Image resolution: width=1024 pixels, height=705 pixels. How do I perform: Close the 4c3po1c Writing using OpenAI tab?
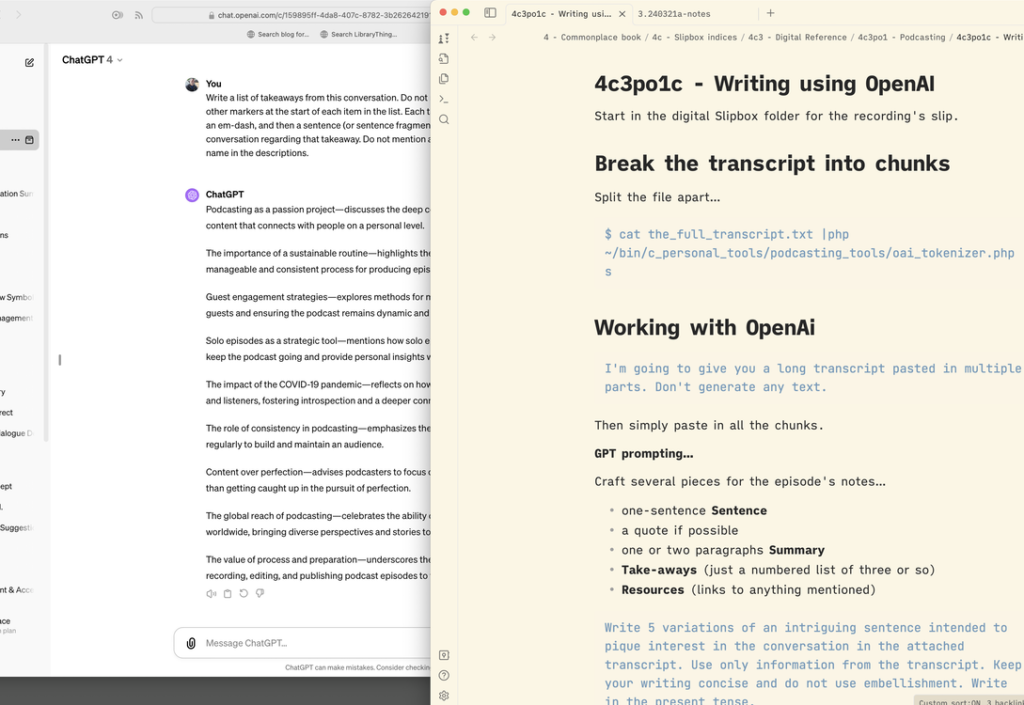click(622, 13)
